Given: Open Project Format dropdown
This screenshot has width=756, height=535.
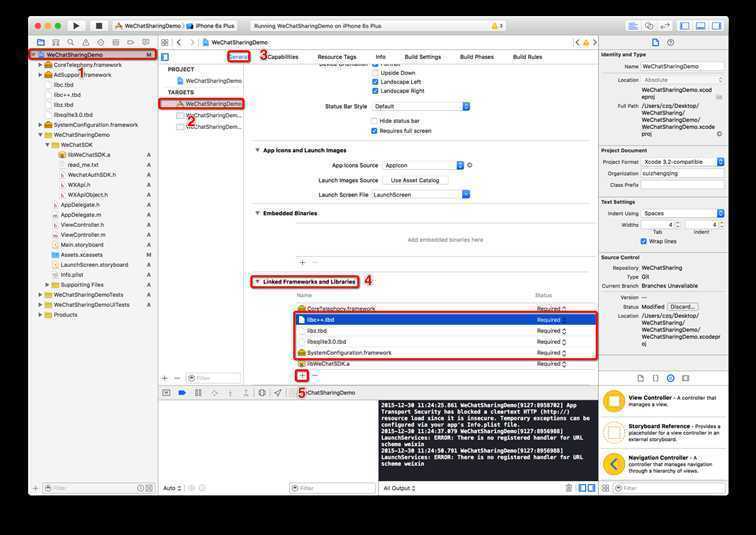Looking at the screenshot, I should point(683,162).
